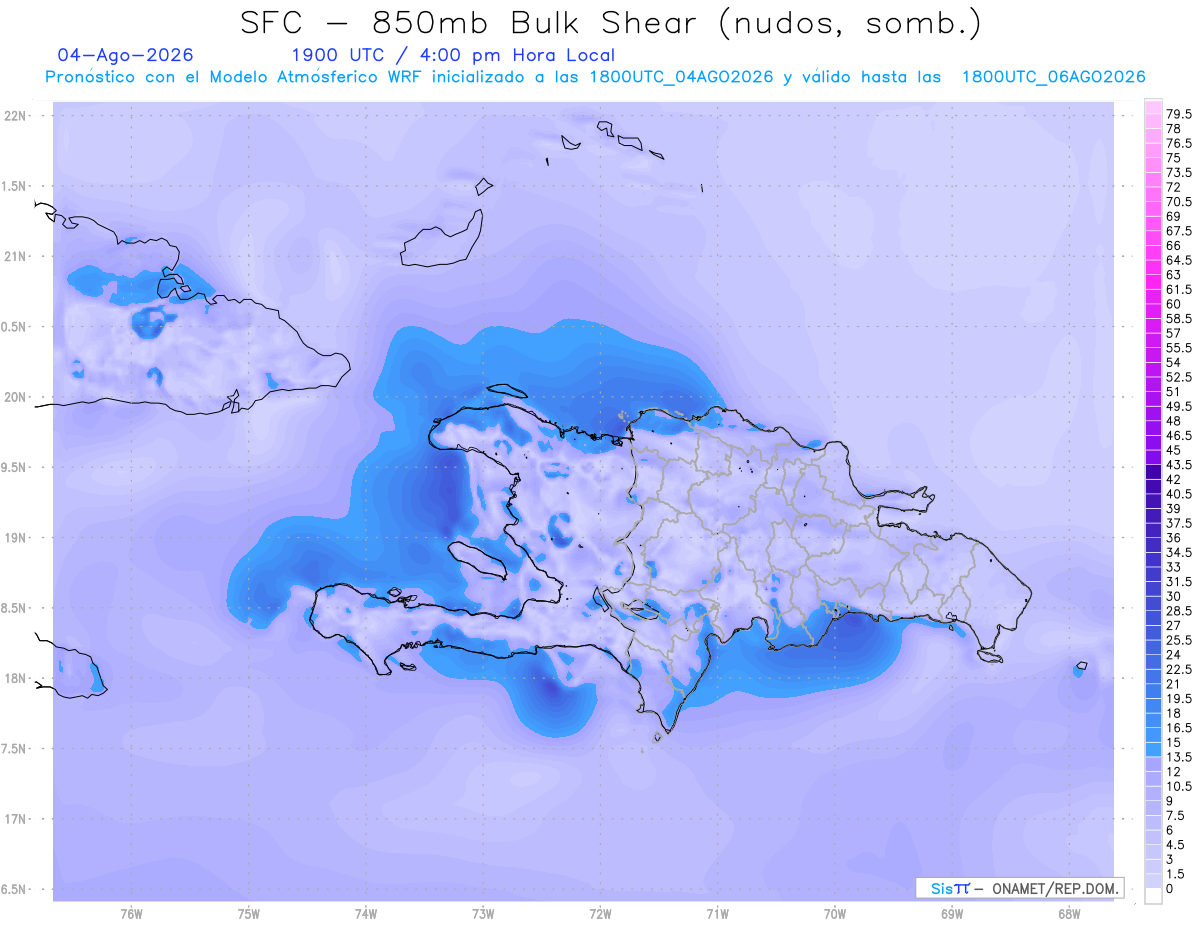Click the legend value '55.5'
Screen dimensions: 1200x927
[1179, 347]
